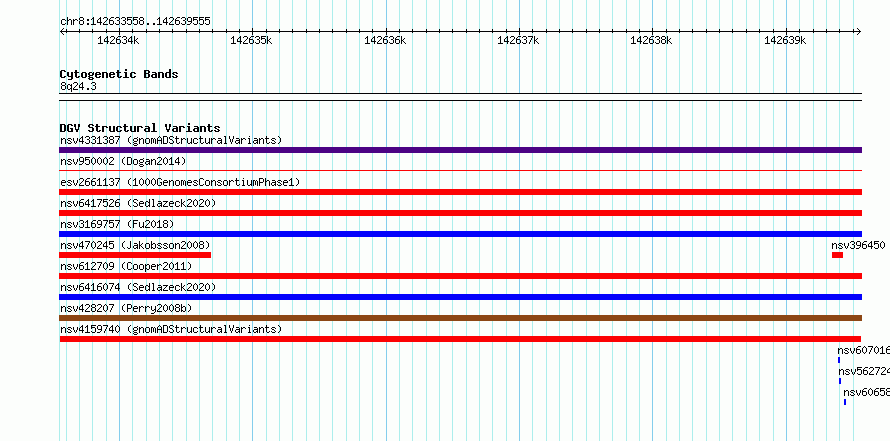This screenshot has width=890, height=441.
Task: Open the nsv562724 variant label
Action: pos(864,371)
